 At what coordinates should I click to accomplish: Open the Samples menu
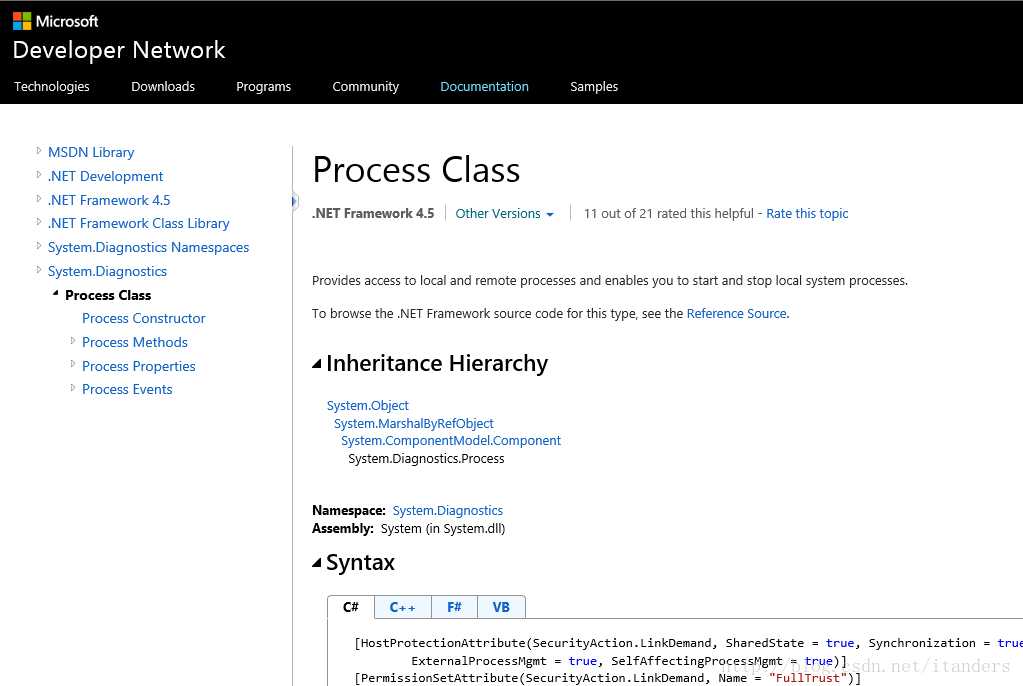click(594, 86)
